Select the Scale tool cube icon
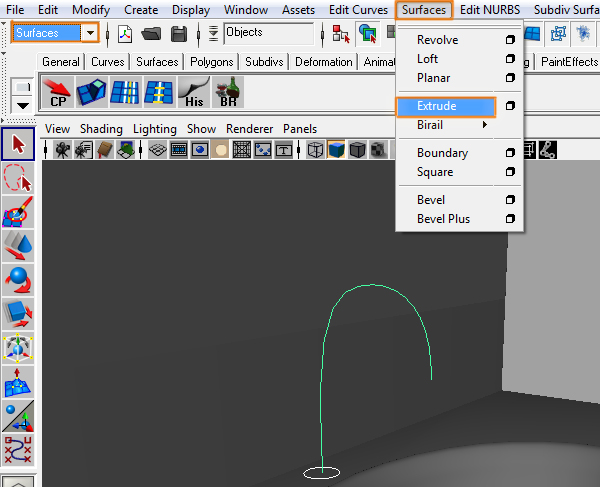The image size is (600, 487). click(x=18, y=314)
